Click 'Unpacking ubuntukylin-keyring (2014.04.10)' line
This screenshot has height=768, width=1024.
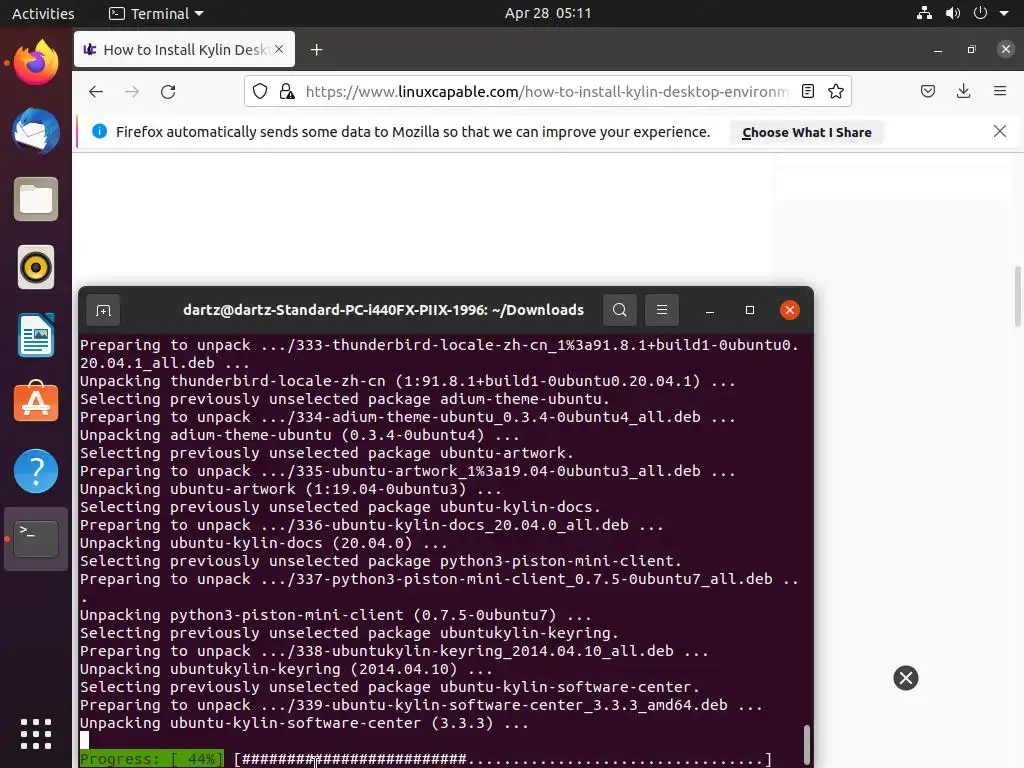[x=286, y=669]
